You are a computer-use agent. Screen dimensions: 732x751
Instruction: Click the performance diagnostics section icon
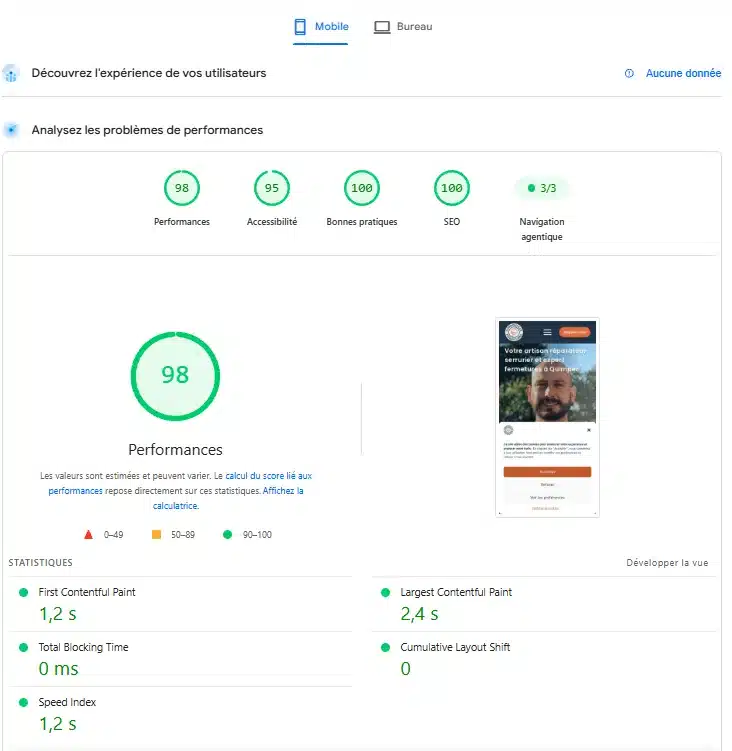pos(11,130)
